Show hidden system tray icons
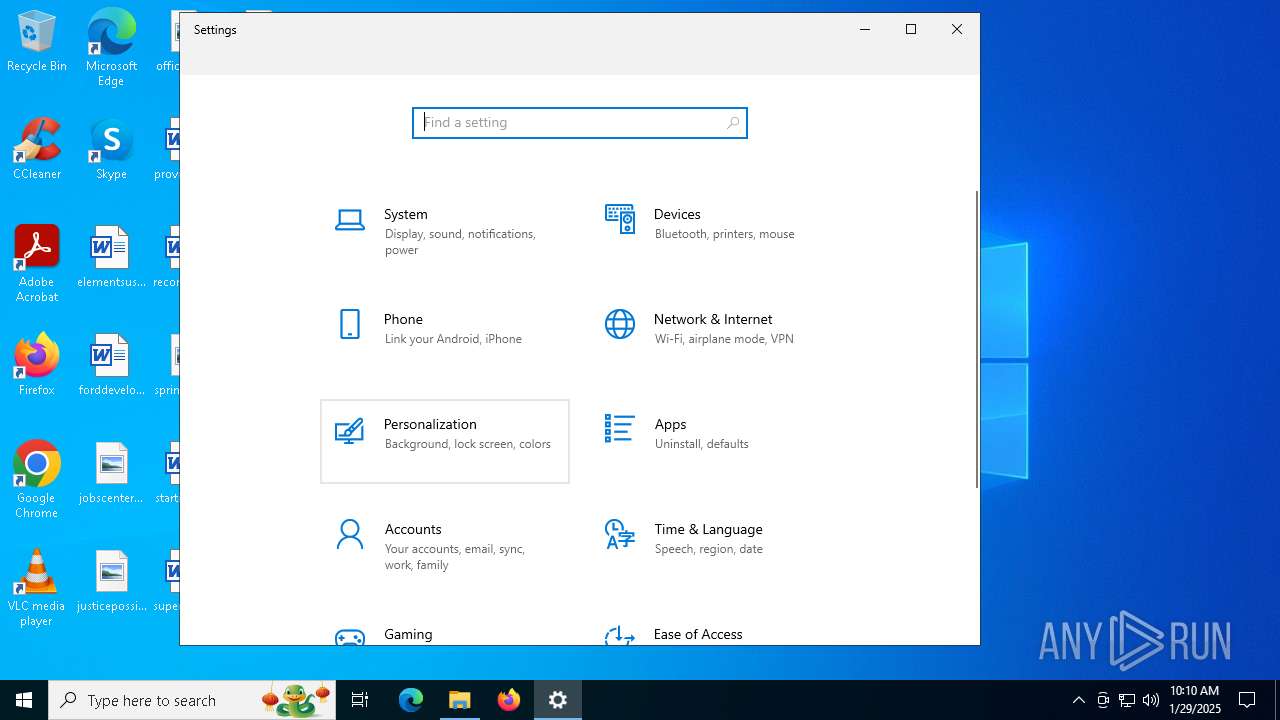Image resolution: width=1280 pixels, height=720 pixels. (1078, 700)
